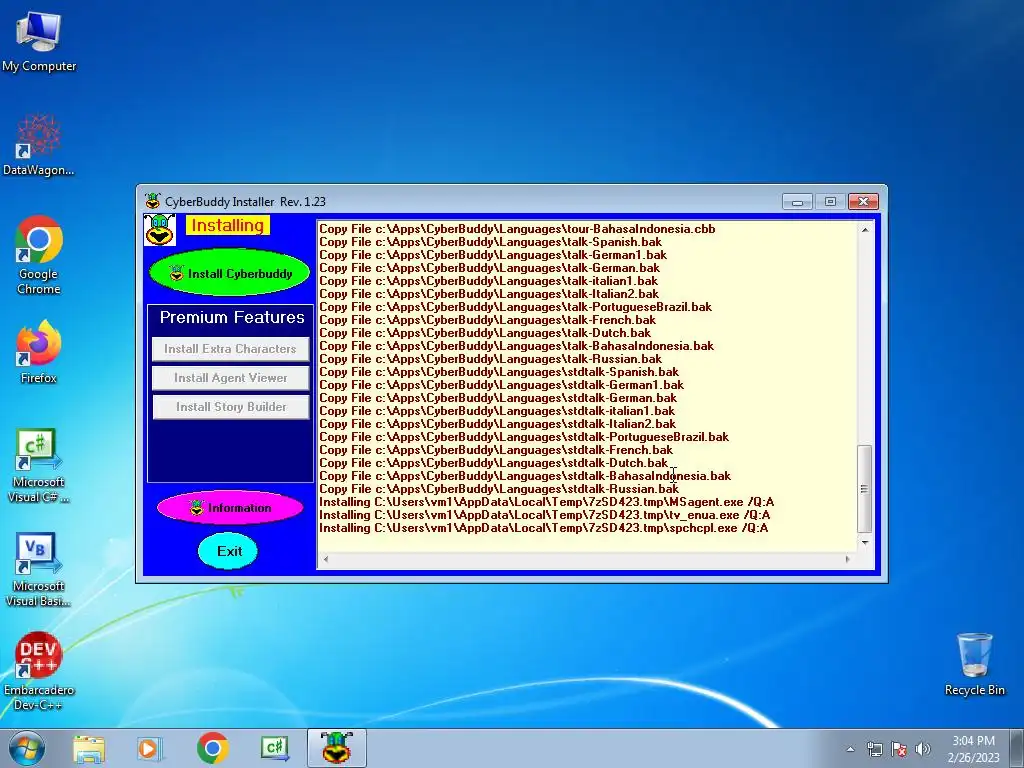Launch Google Chrome from the desktop
This screenshot has width=1024, height=768.
pos(39,255)
